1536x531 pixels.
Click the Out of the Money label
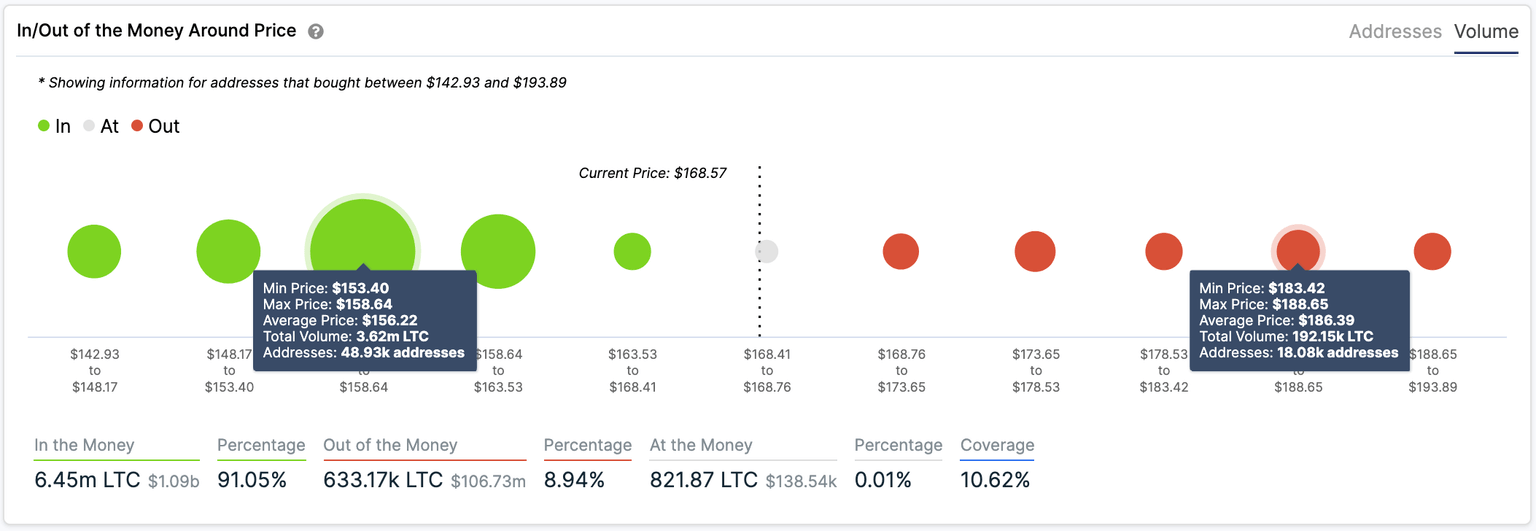pos(390,446)
